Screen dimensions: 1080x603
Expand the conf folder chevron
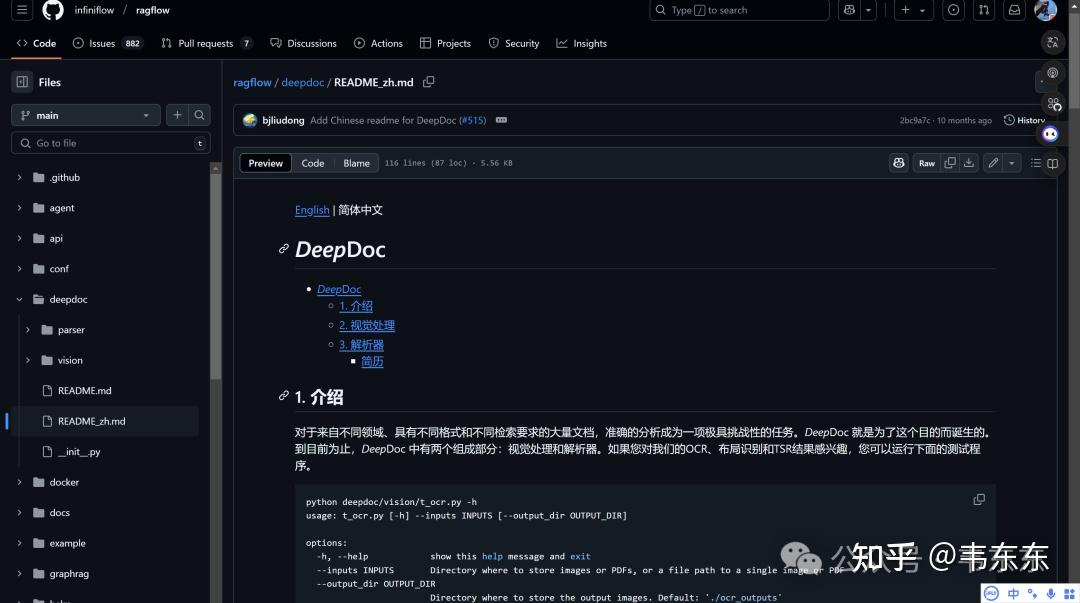click(19, 269)
